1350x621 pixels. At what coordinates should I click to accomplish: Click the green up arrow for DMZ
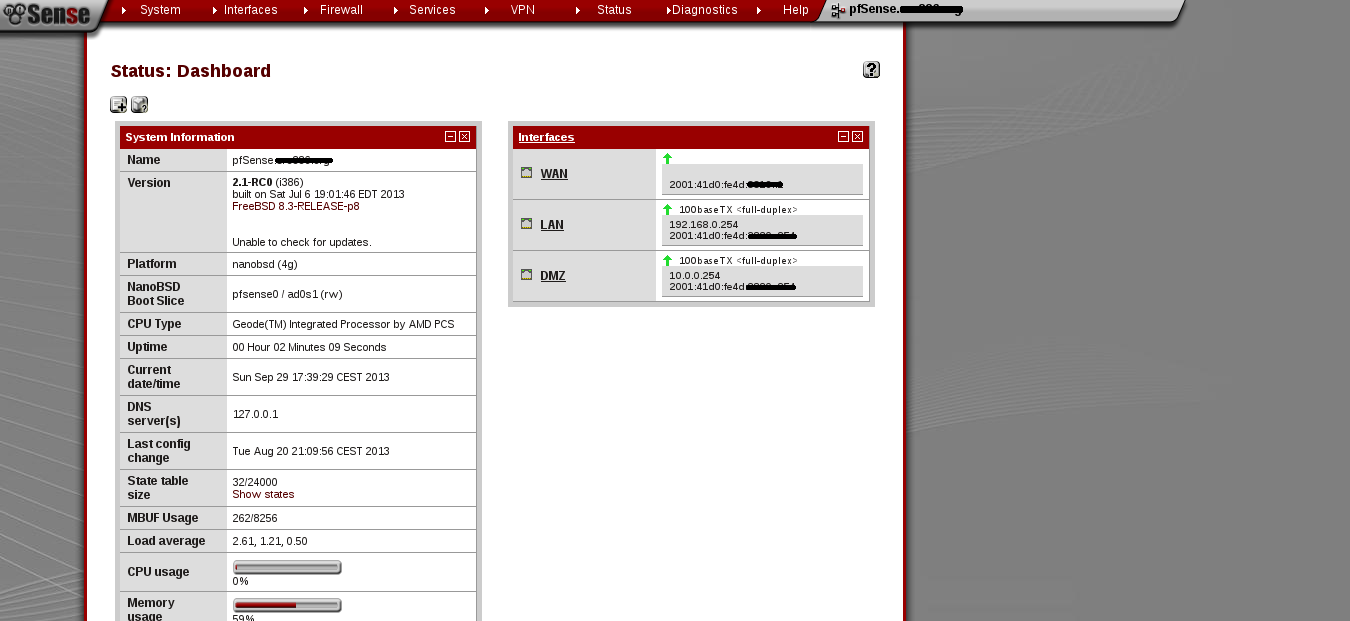click(667, 260)
